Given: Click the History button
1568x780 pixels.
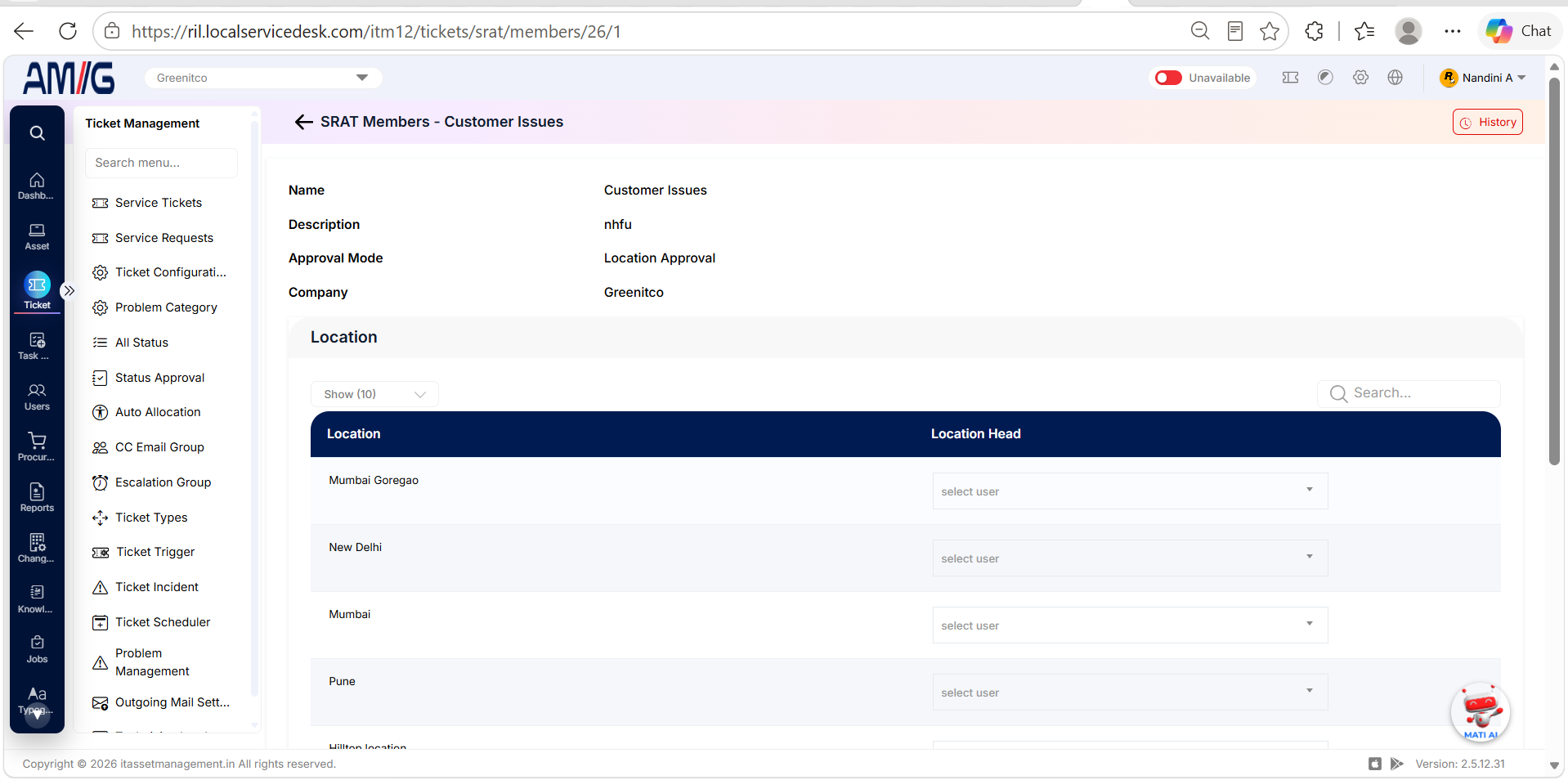Looking at the screenshot, I should click(1488, 122).
